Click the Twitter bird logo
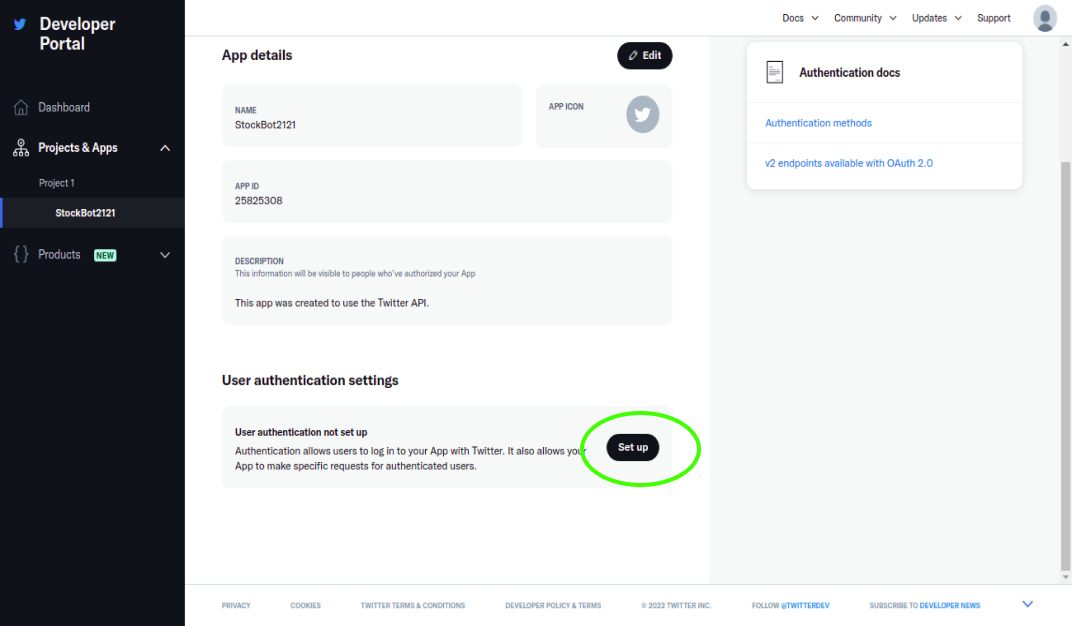1072x626 pixels. (x=20, y=24)
